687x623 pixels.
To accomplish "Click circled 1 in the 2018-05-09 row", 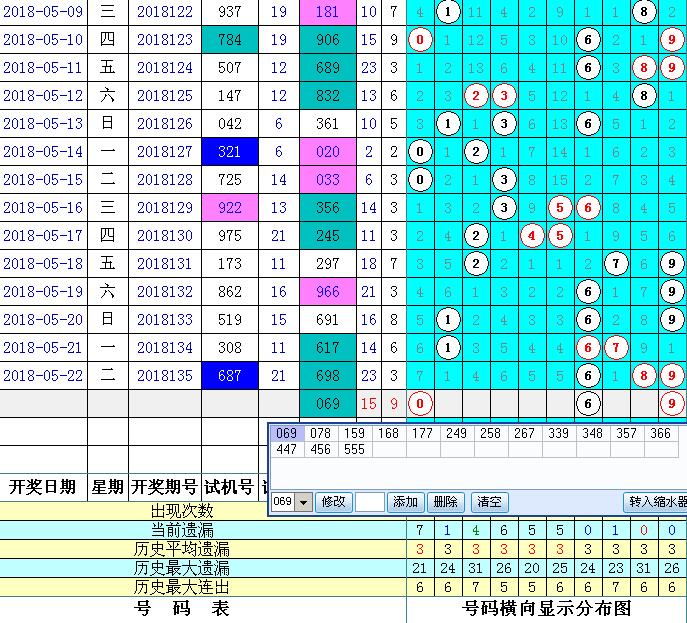I will point(448,11).
